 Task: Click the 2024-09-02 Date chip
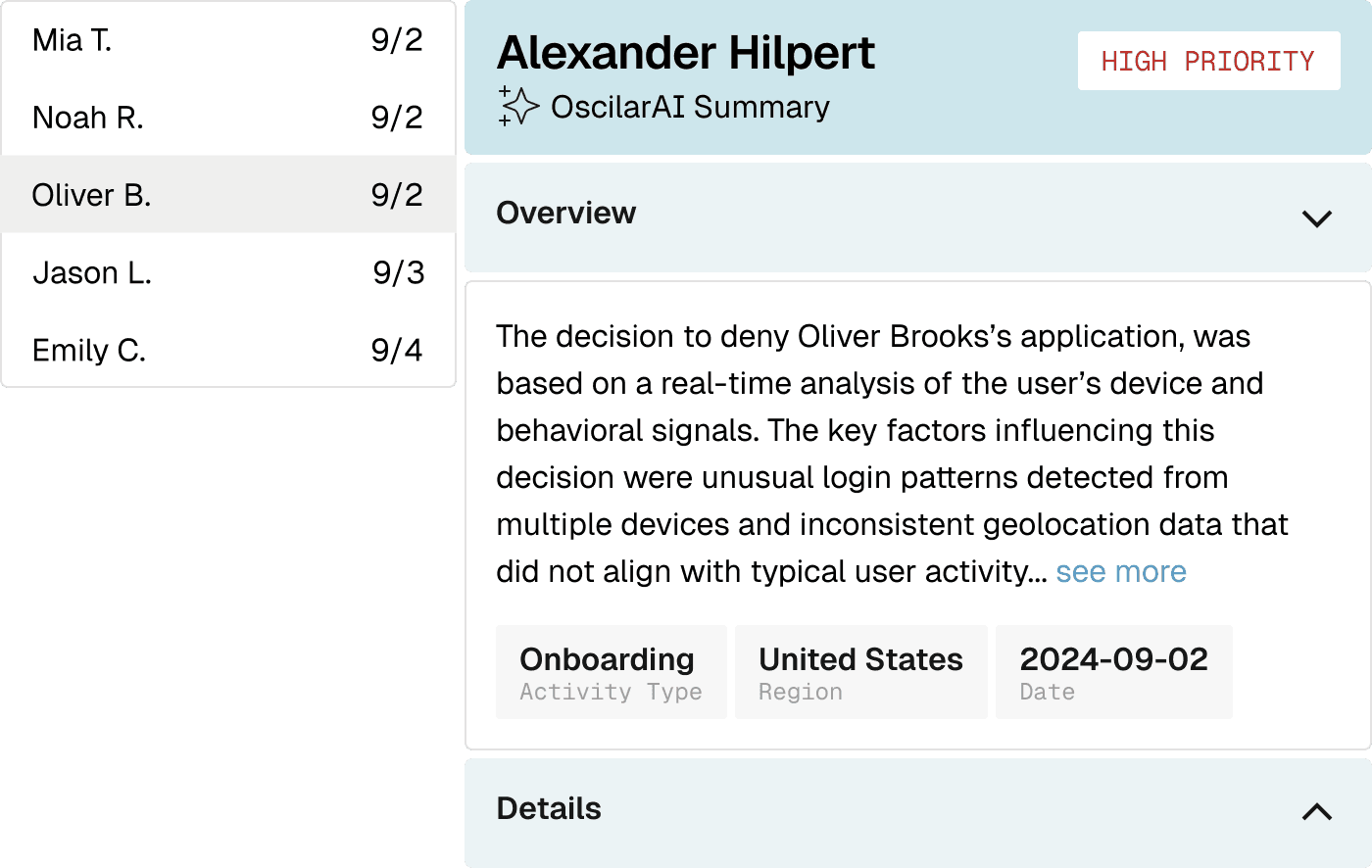coord(1113,672)
